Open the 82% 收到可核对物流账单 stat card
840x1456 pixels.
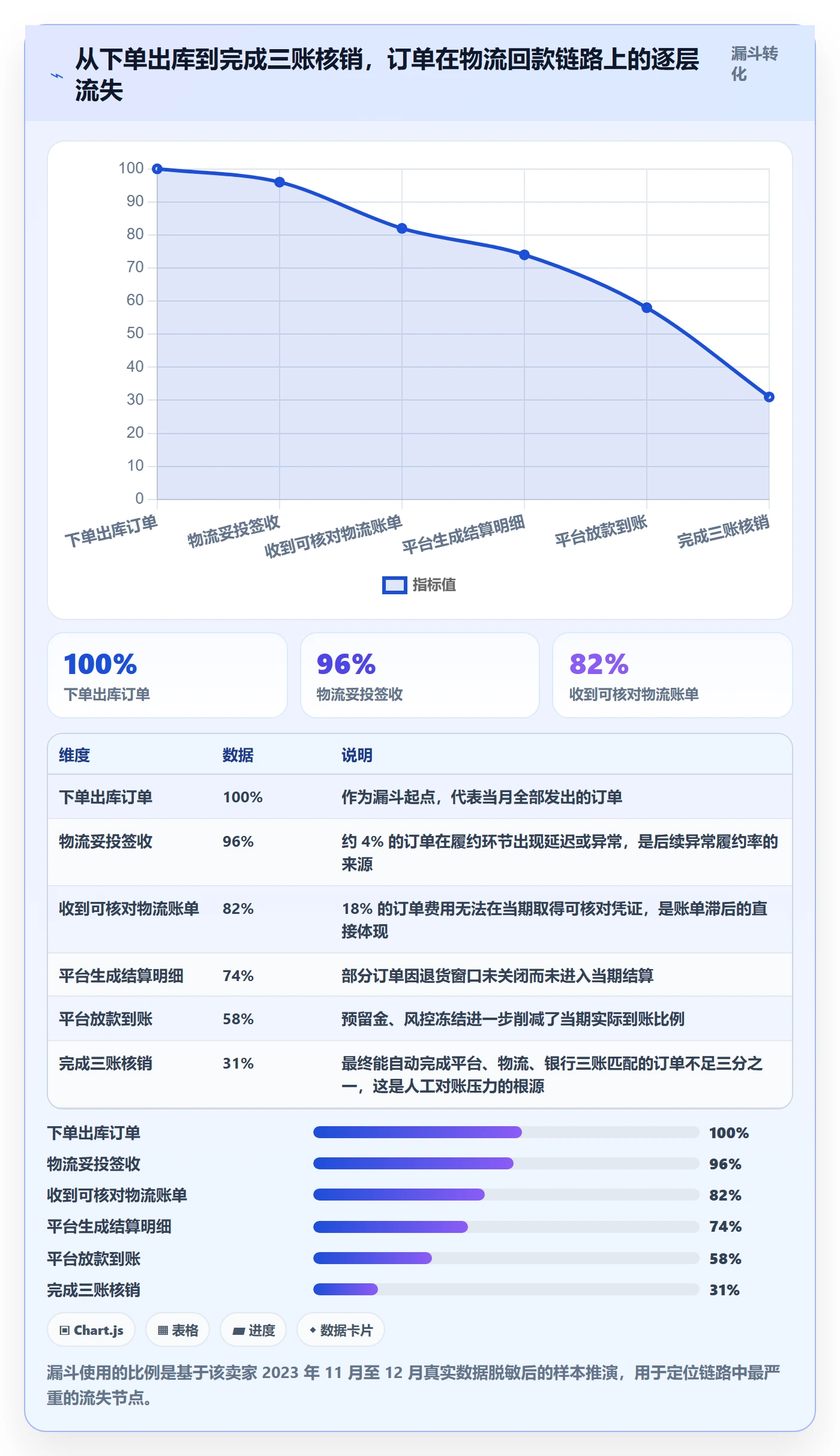673,675
